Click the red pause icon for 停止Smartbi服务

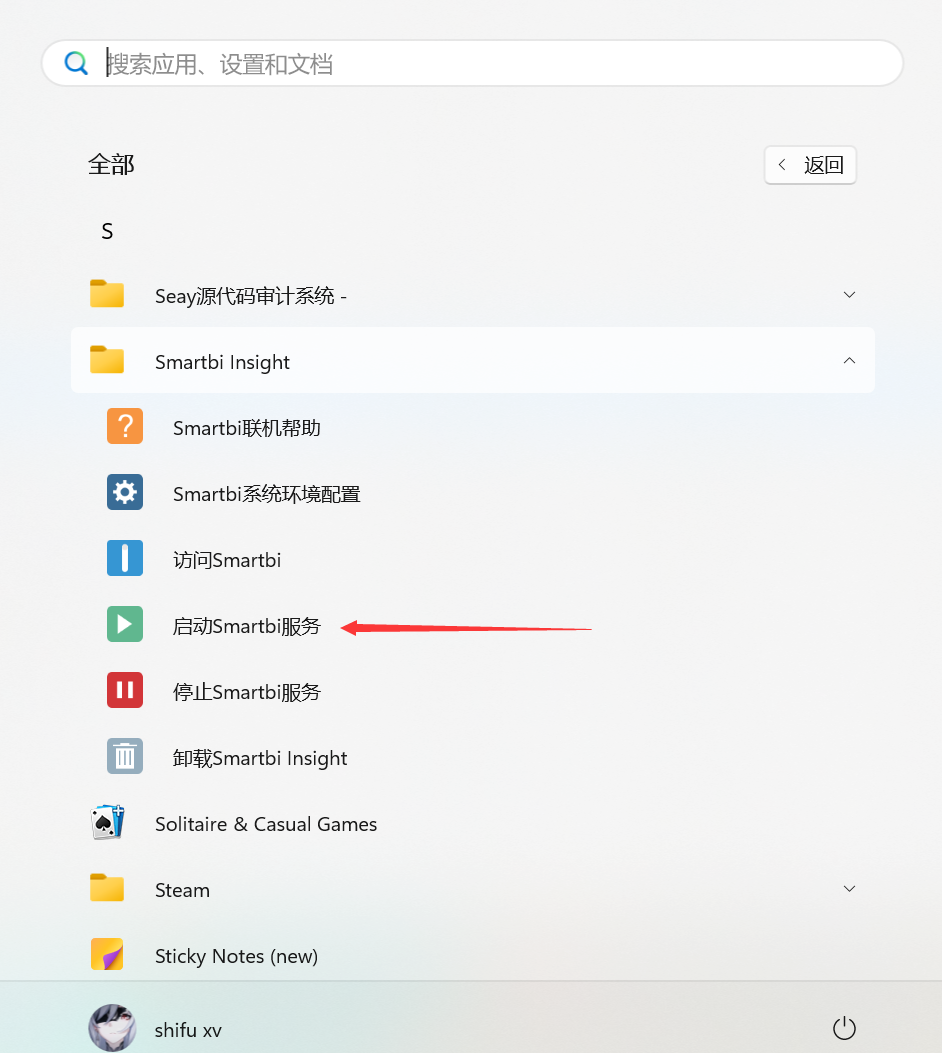click(x=125, y=690)
